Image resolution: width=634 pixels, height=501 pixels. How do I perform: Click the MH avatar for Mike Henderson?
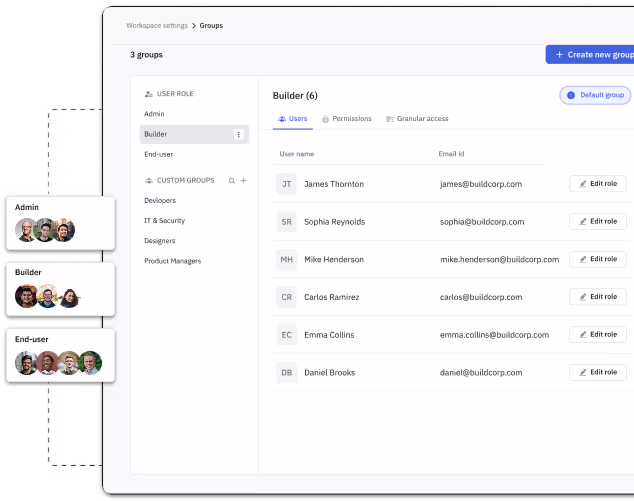click(287, 259)
